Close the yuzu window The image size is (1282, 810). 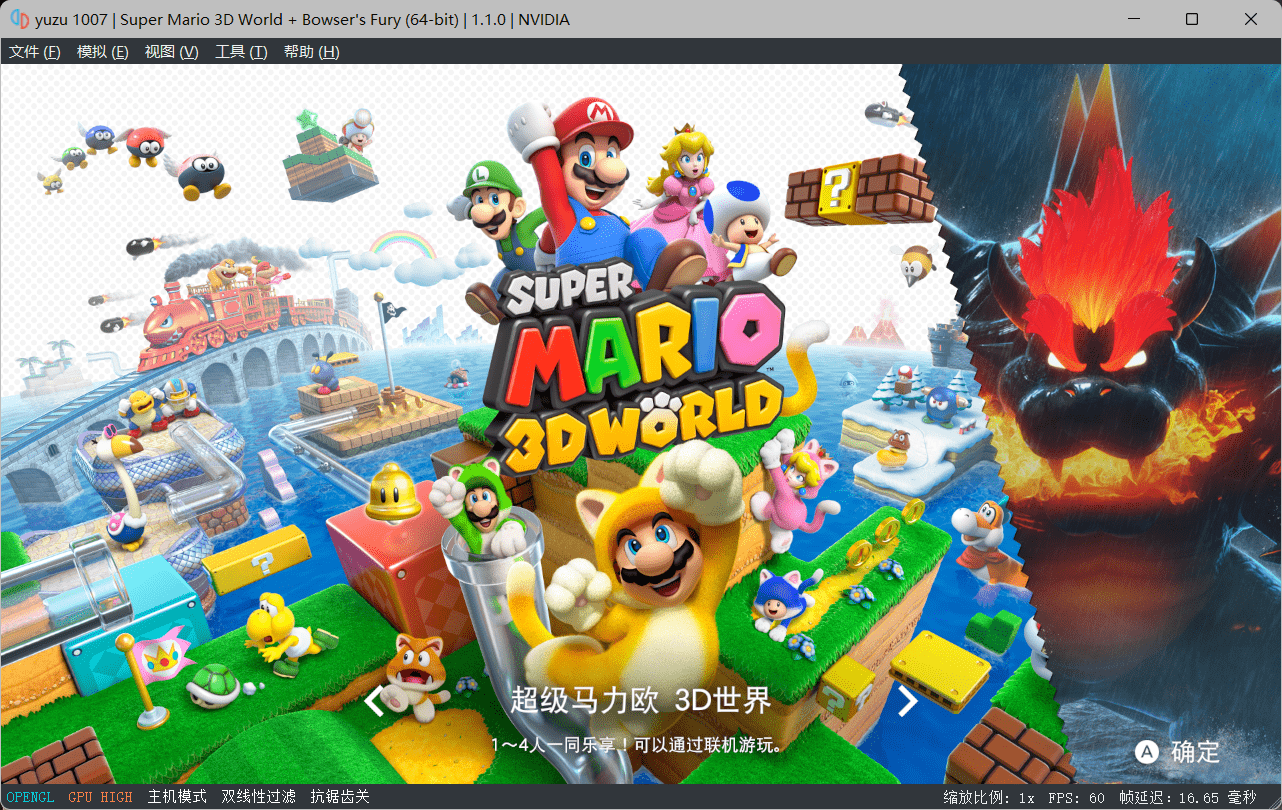(1251, 19)
